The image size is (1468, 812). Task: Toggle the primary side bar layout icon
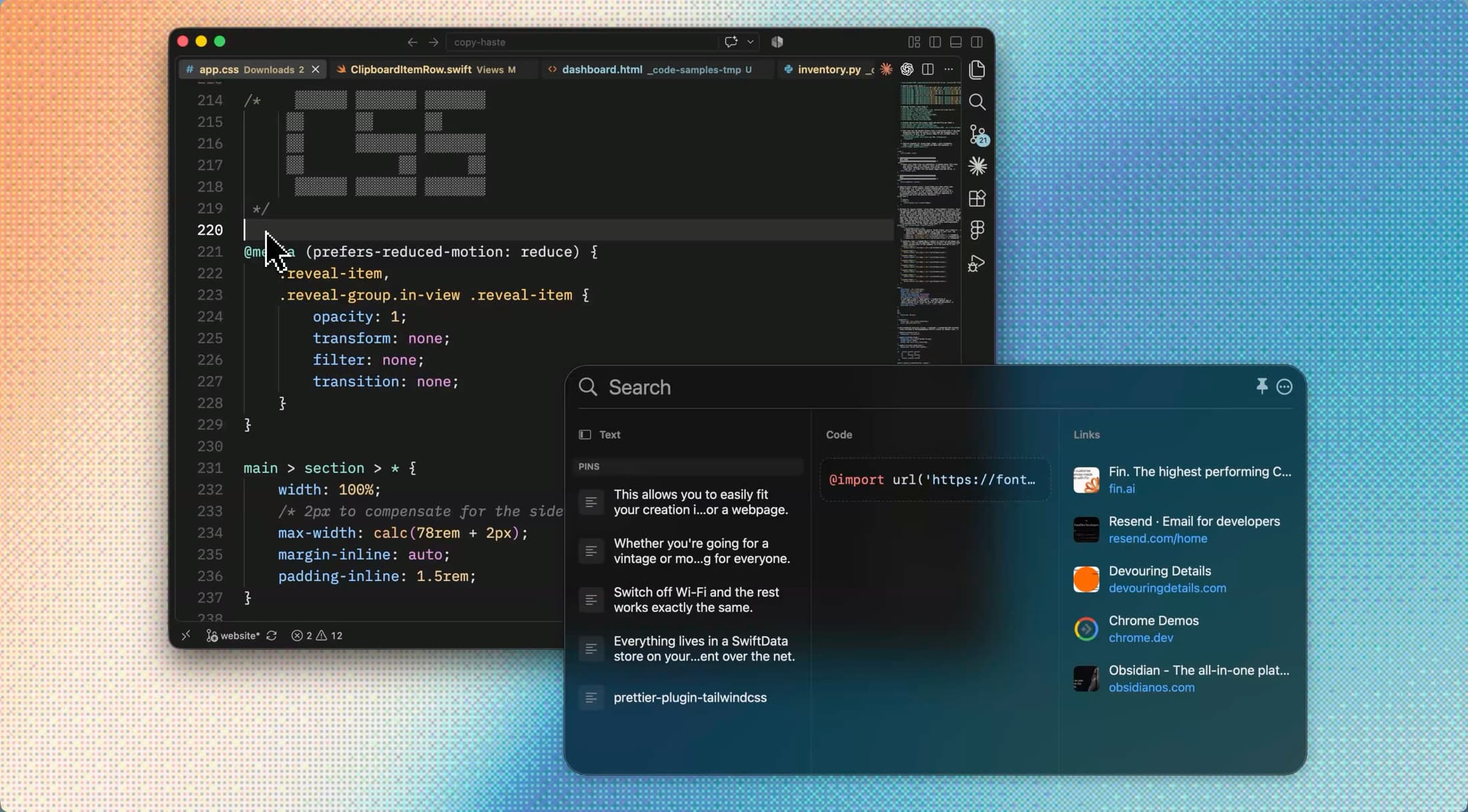point(935,42)
